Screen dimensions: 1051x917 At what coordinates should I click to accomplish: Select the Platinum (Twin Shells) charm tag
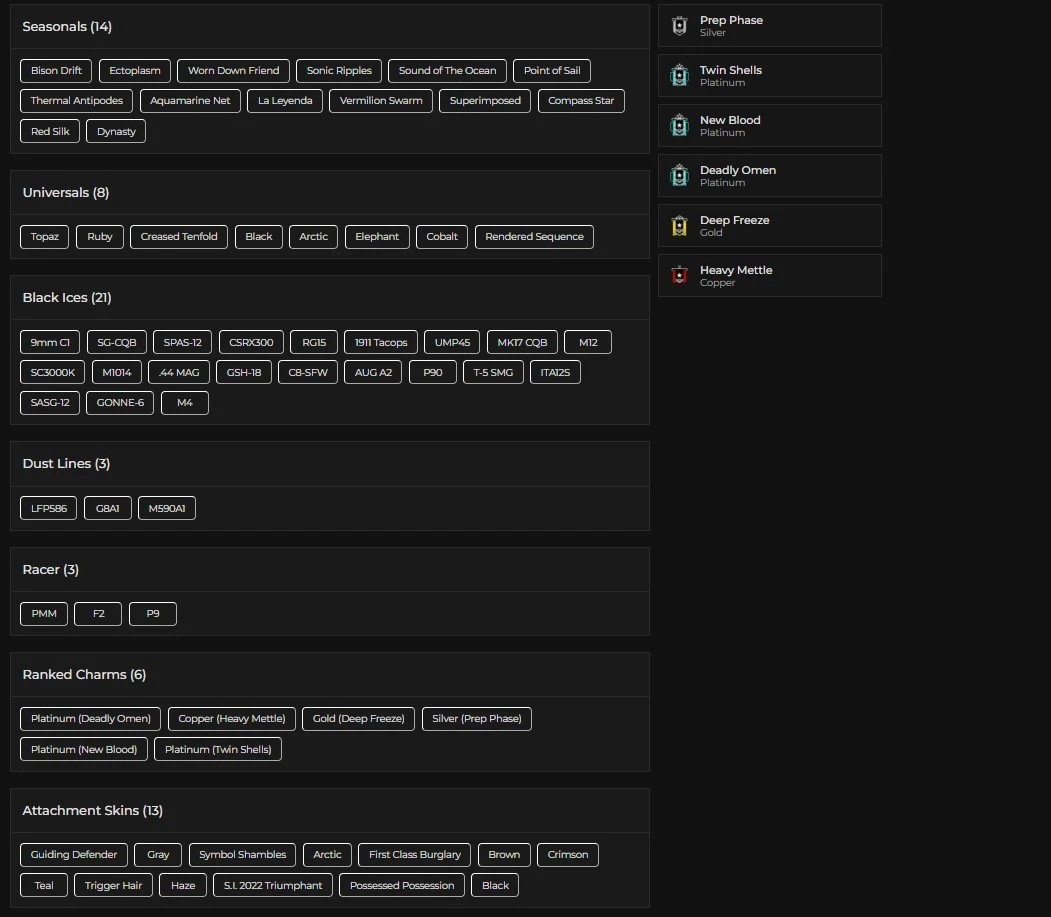tap(218, 749)
